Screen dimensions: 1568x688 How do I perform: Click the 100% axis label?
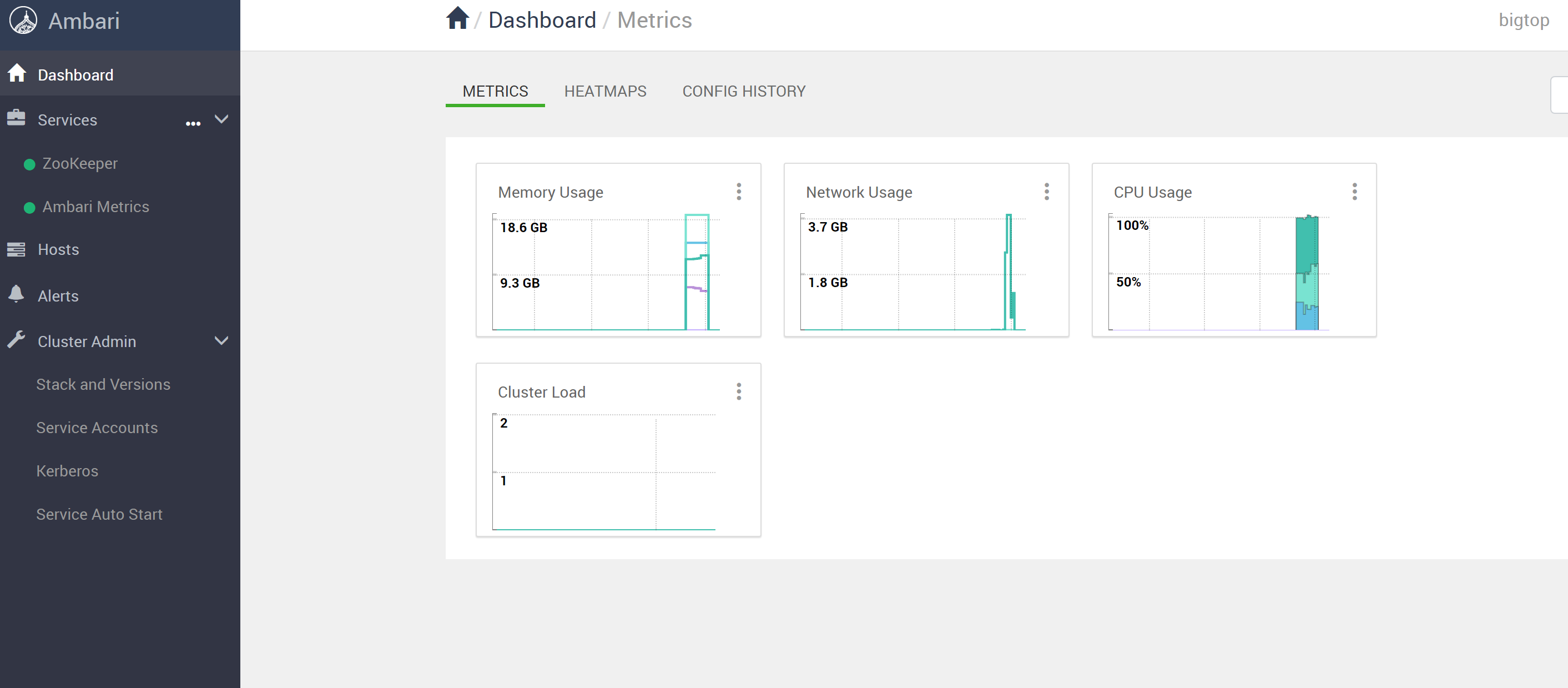pyautogui.click(x=1132, y=225)
